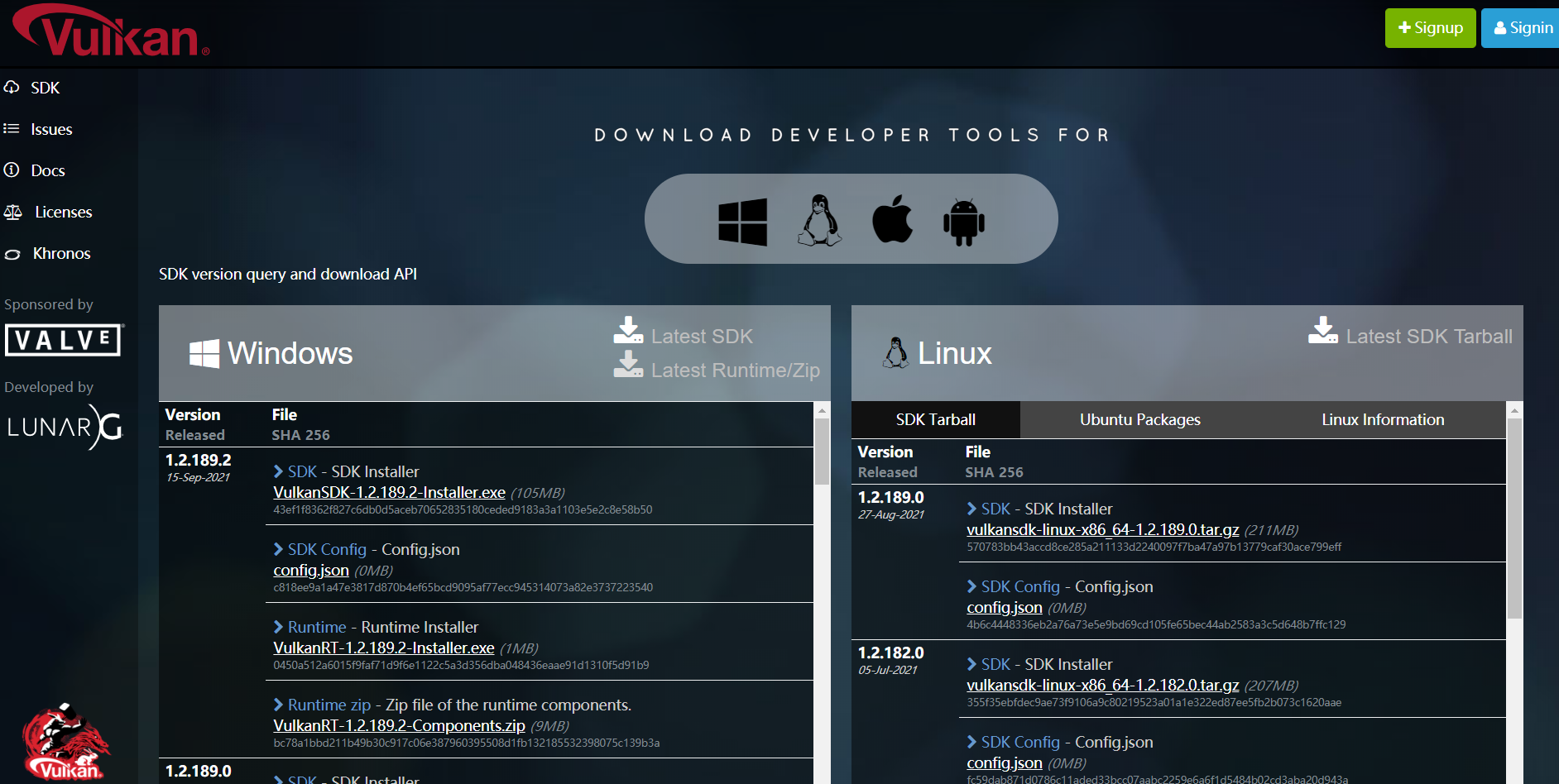Click the Windows version 1.2.189.2 label
This screenshot has height=784, width=1559.
(x=199, y=460)
